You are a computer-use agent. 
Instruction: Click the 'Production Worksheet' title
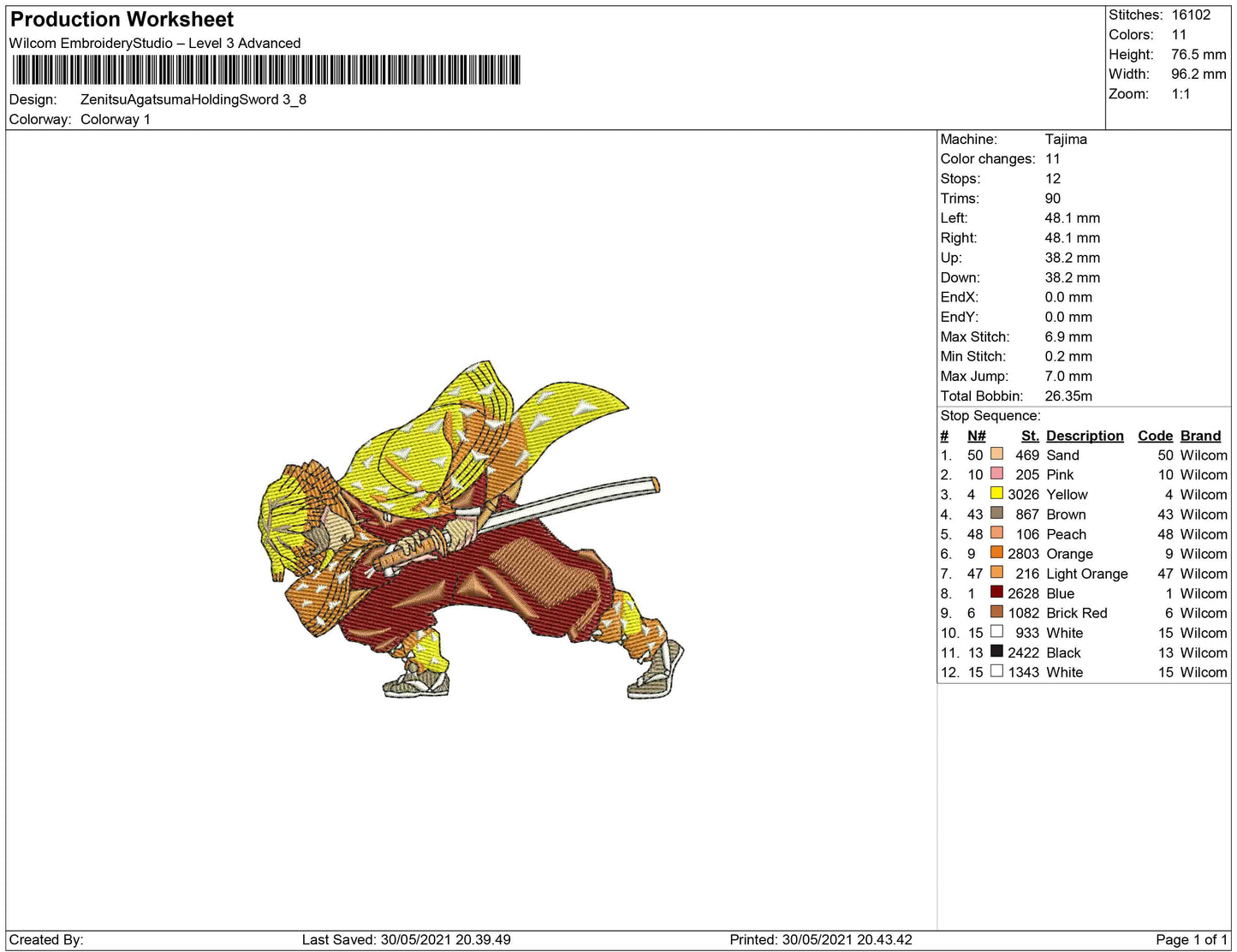coord(122,20)
